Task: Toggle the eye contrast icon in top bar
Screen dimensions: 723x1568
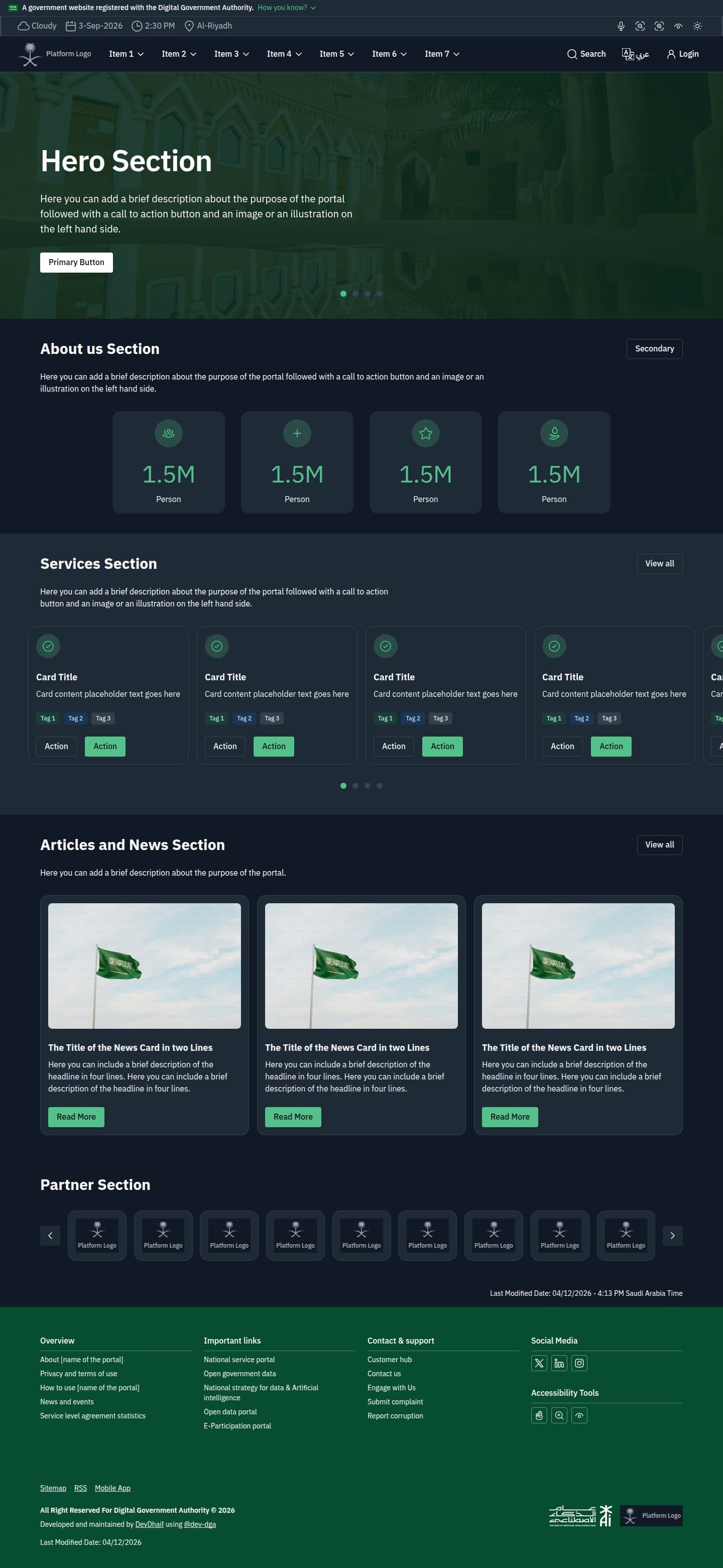Action: click(x=678, y=26)
